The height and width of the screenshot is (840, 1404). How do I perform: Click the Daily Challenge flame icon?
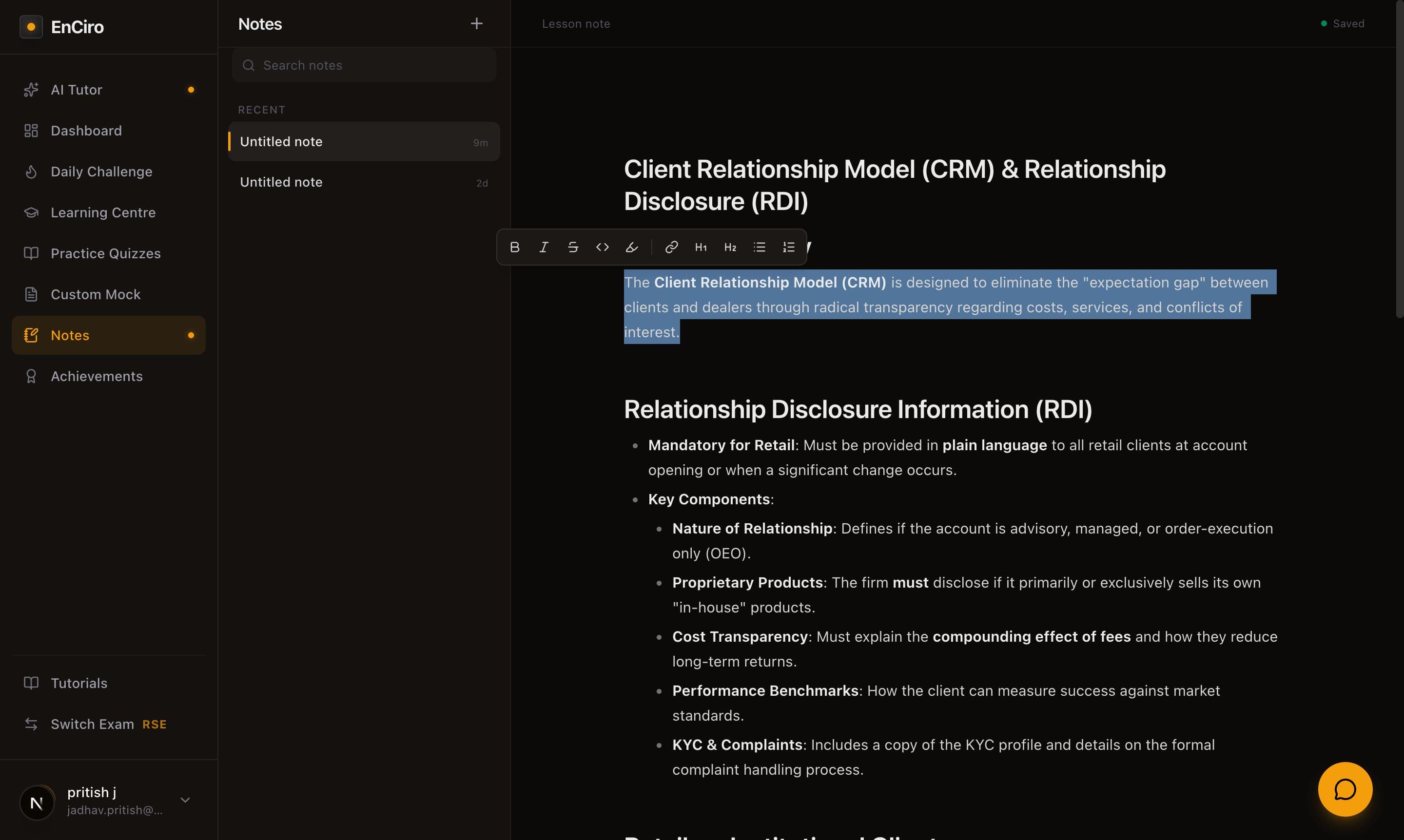(x=31, y=172)
